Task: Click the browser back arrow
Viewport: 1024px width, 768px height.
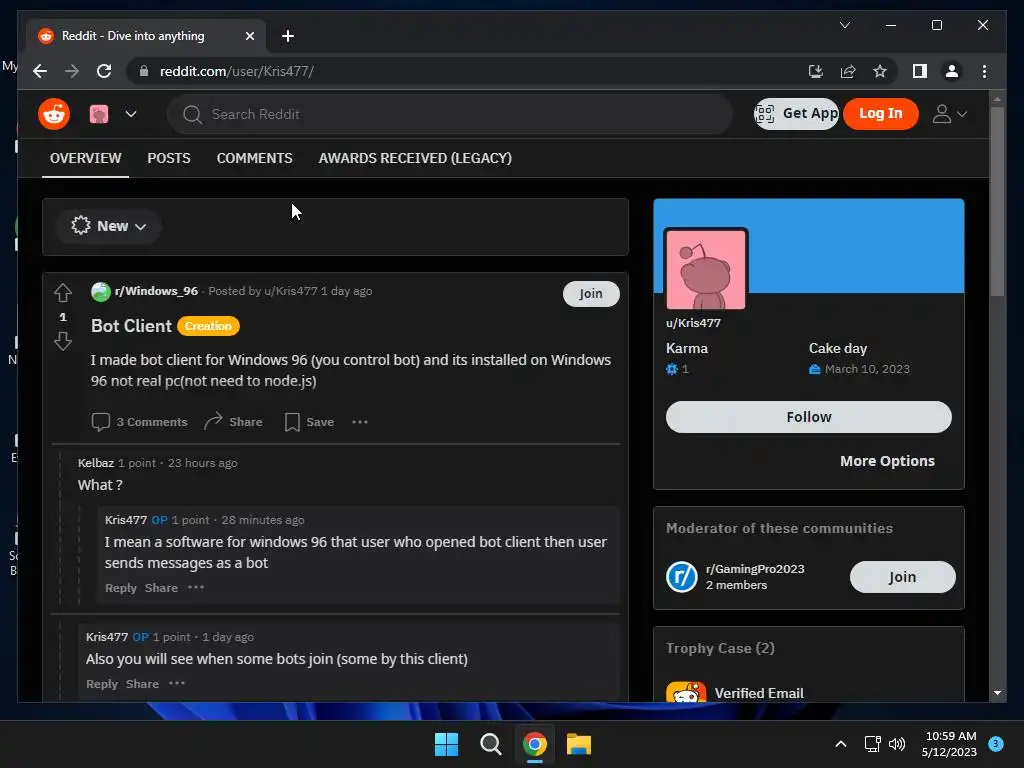Action: 40,71
